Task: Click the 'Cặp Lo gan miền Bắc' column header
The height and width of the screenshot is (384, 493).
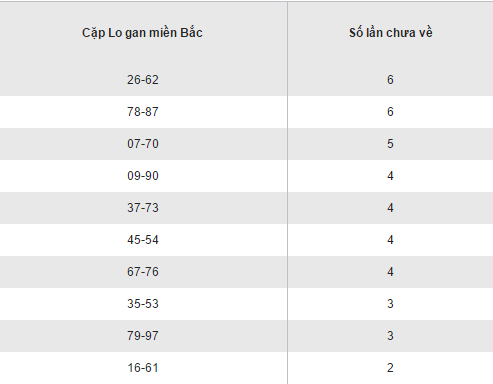Action: (142, 33)
